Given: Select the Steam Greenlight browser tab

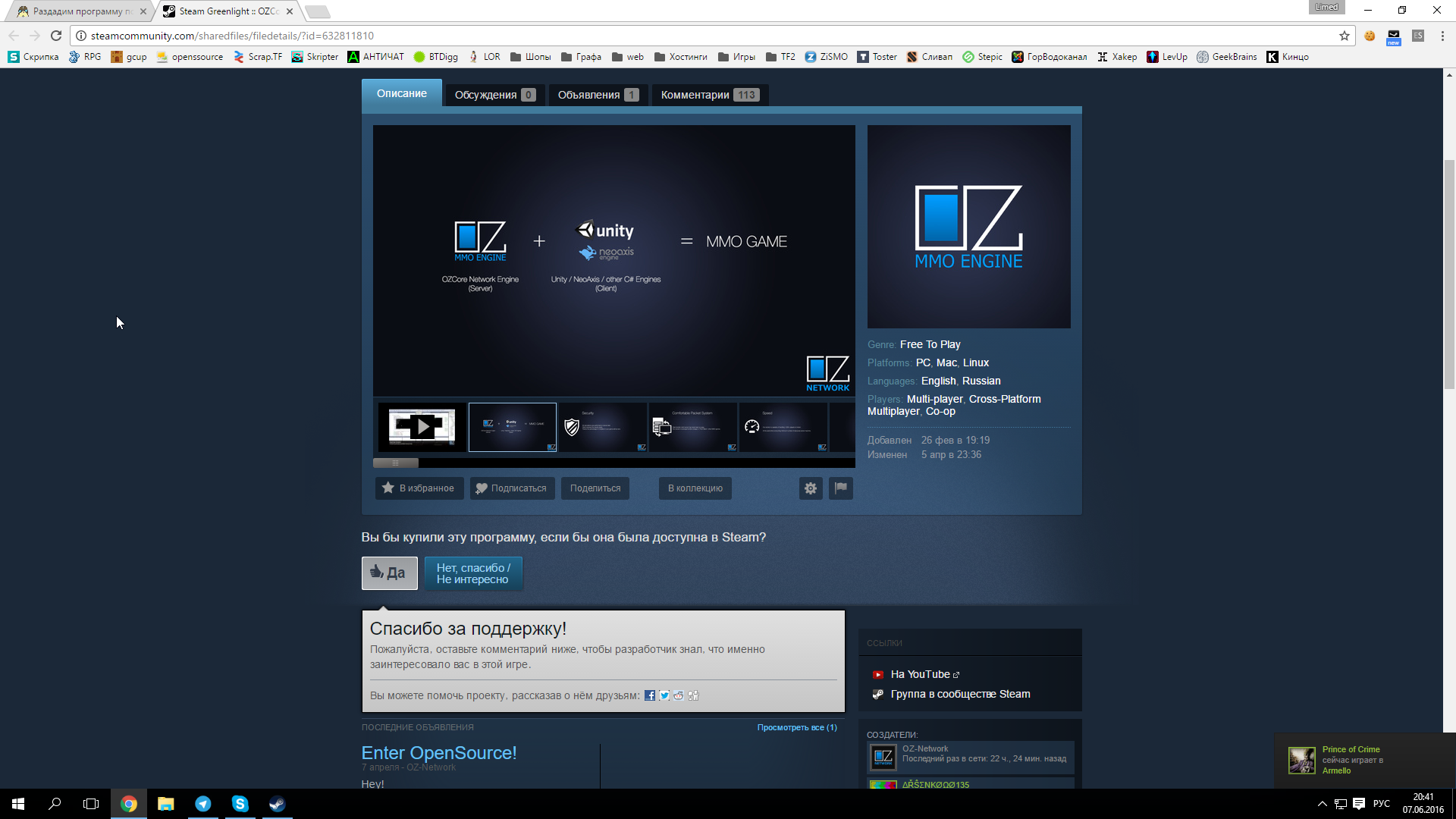Looking at the screenshot, I should 227,11.
